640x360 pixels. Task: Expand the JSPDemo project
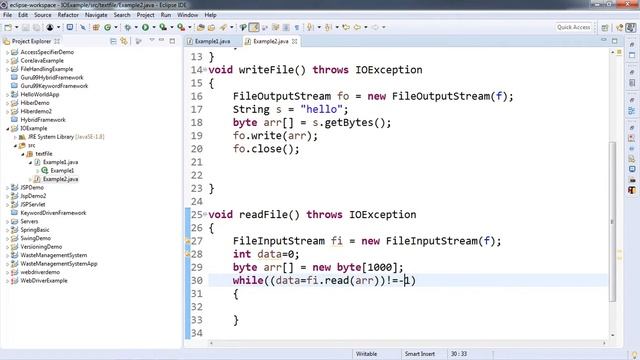click(7, 188)
